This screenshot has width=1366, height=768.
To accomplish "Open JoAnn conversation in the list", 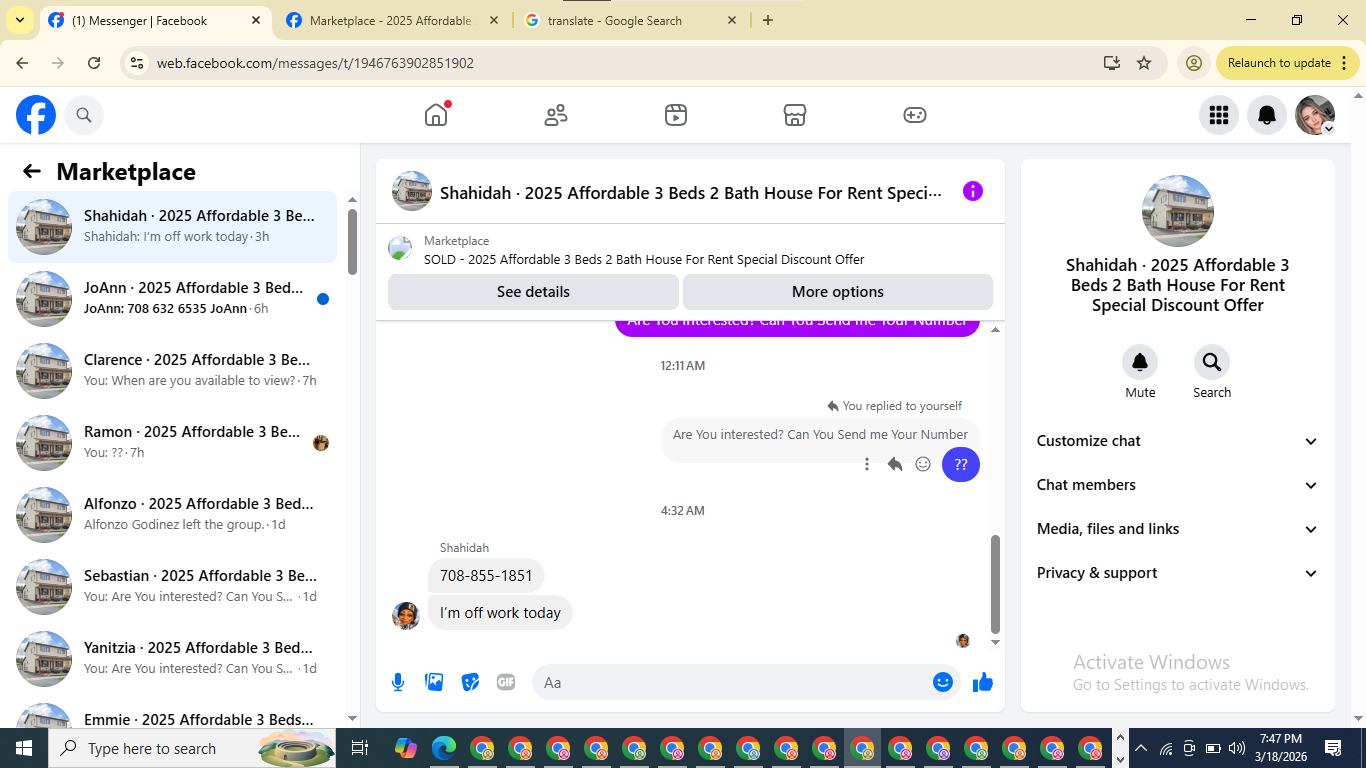I will point(172,299).
